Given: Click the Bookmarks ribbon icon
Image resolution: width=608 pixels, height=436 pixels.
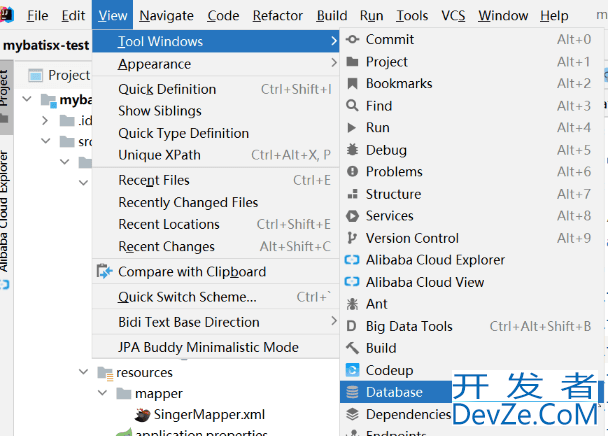Looking at the screenshot, I should coord(352,83).
